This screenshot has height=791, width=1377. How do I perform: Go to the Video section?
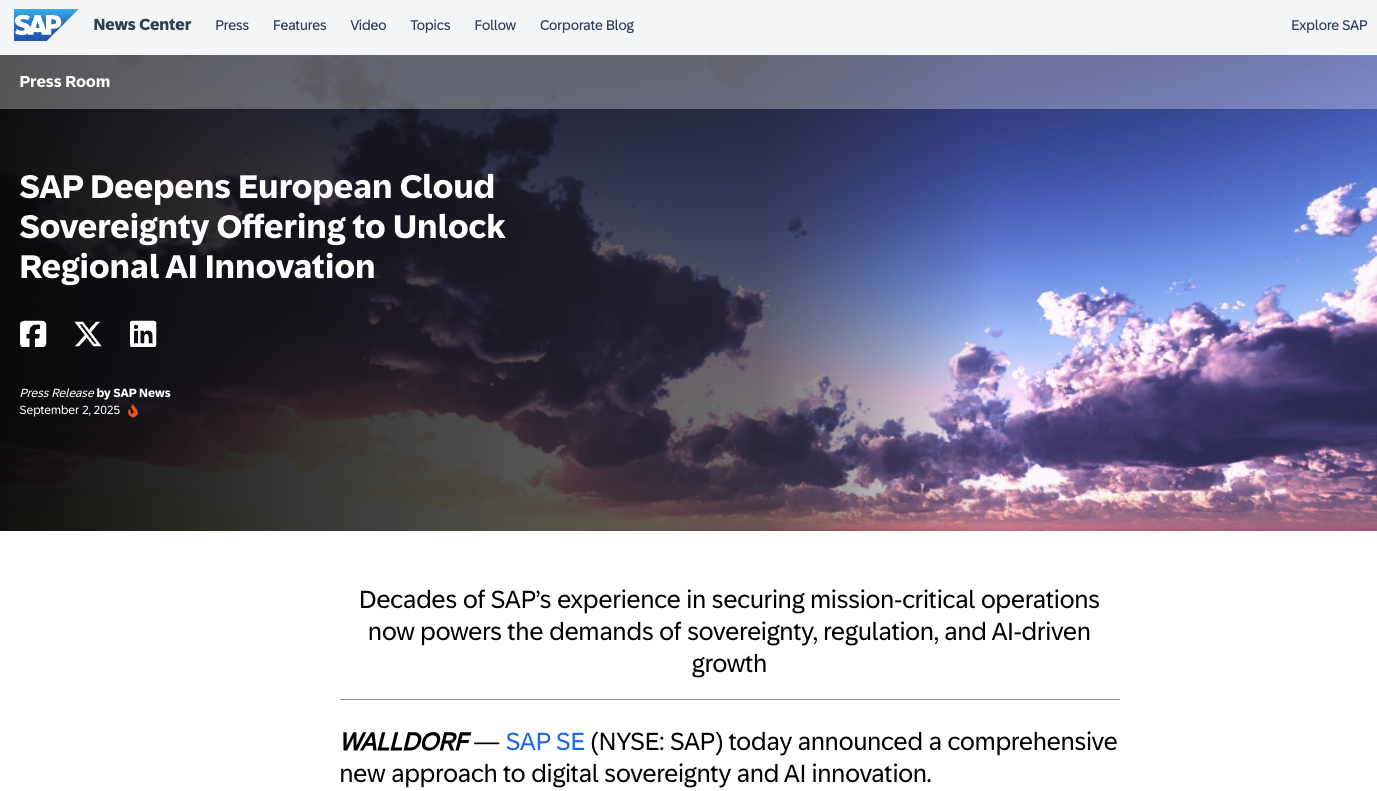[x=368, y=25]
